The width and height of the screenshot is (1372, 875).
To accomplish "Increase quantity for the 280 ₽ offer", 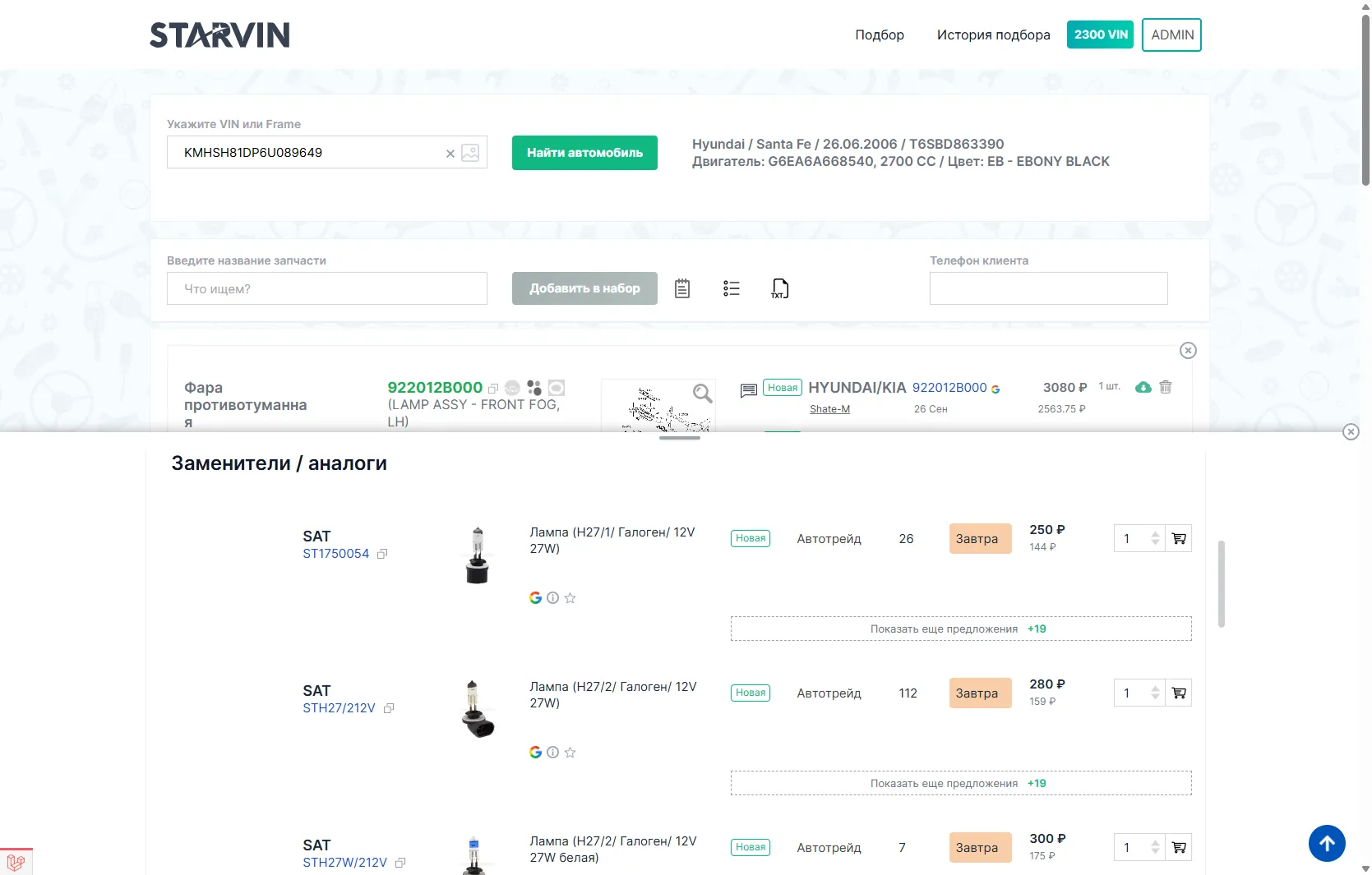I will [x=1155, y=688].
